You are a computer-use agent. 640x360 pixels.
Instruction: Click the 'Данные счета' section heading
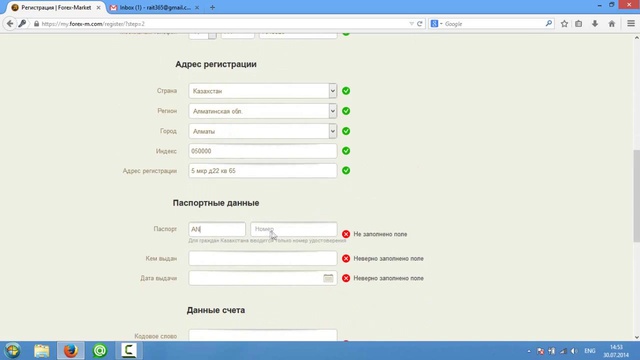(x=216, y=310)
